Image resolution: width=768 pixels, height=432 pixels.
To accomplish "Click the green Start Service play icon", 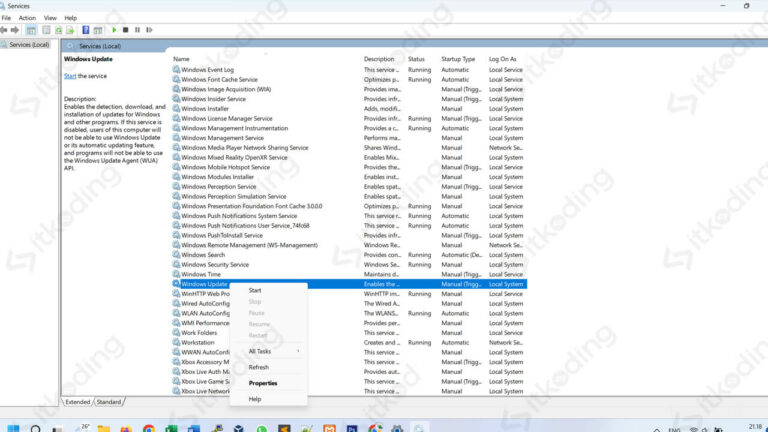I will click(x=114, y=30).
